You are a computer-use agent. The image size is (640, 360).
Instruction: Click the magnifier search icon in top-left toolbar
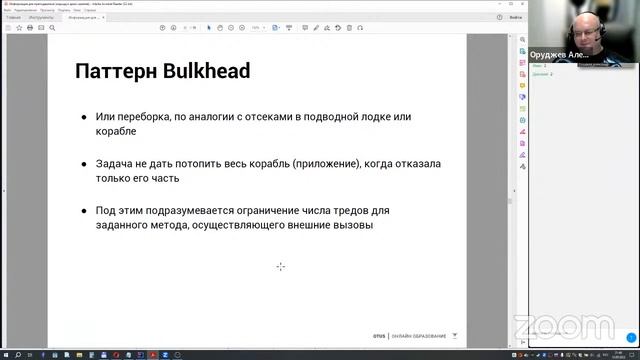(x=52, y=28)
